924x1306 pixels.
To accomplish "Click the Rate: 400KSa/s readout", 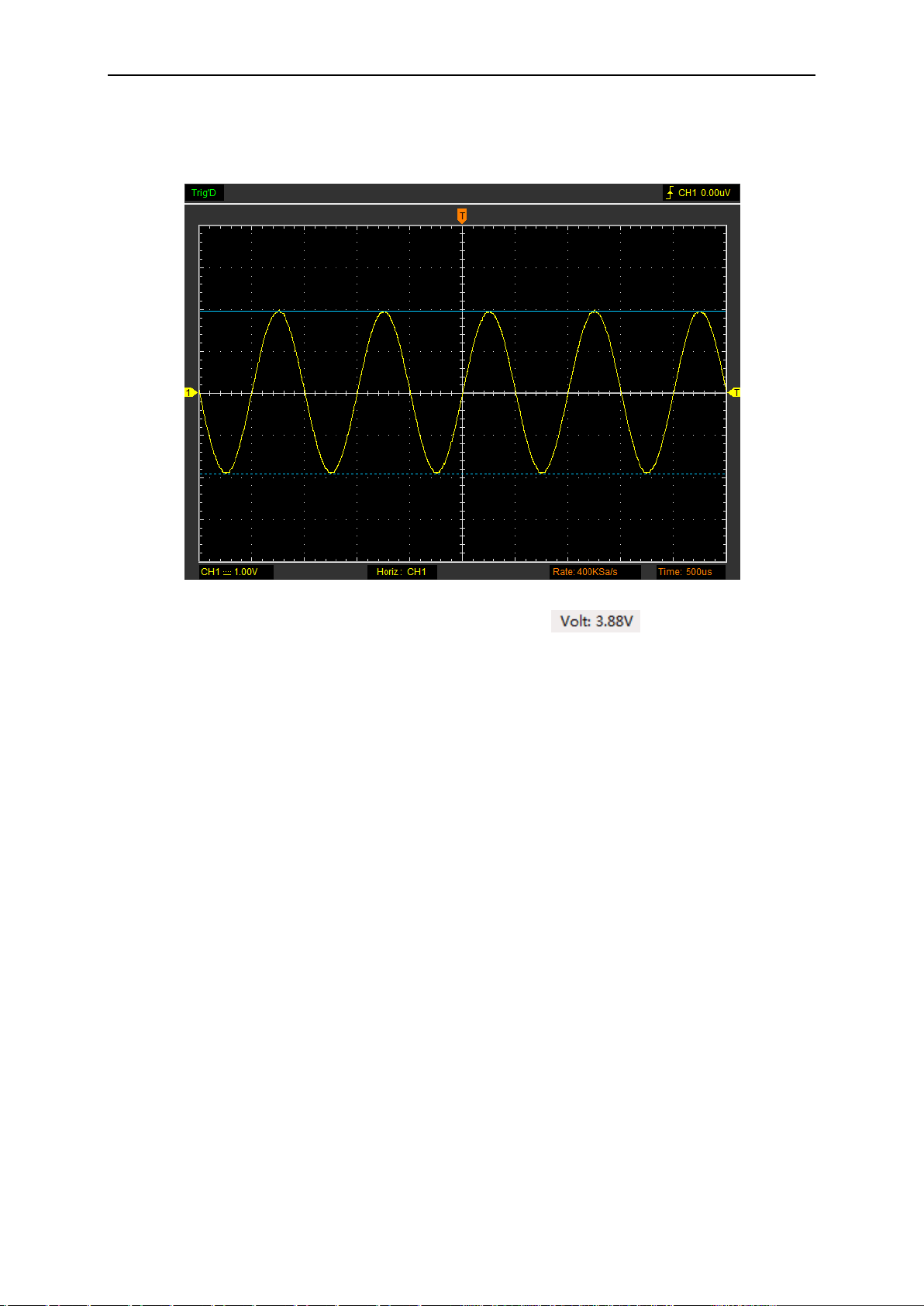I will [x=595, y=572].
